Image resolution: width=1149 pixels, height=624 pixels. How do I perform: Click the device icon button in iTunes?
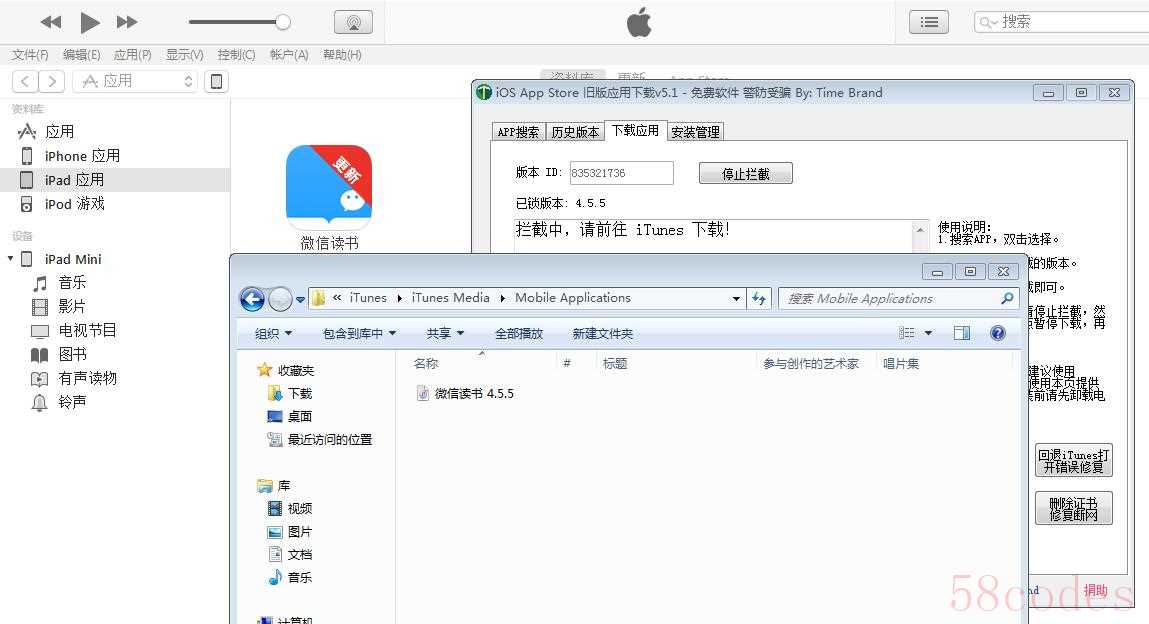click(216, 81)
